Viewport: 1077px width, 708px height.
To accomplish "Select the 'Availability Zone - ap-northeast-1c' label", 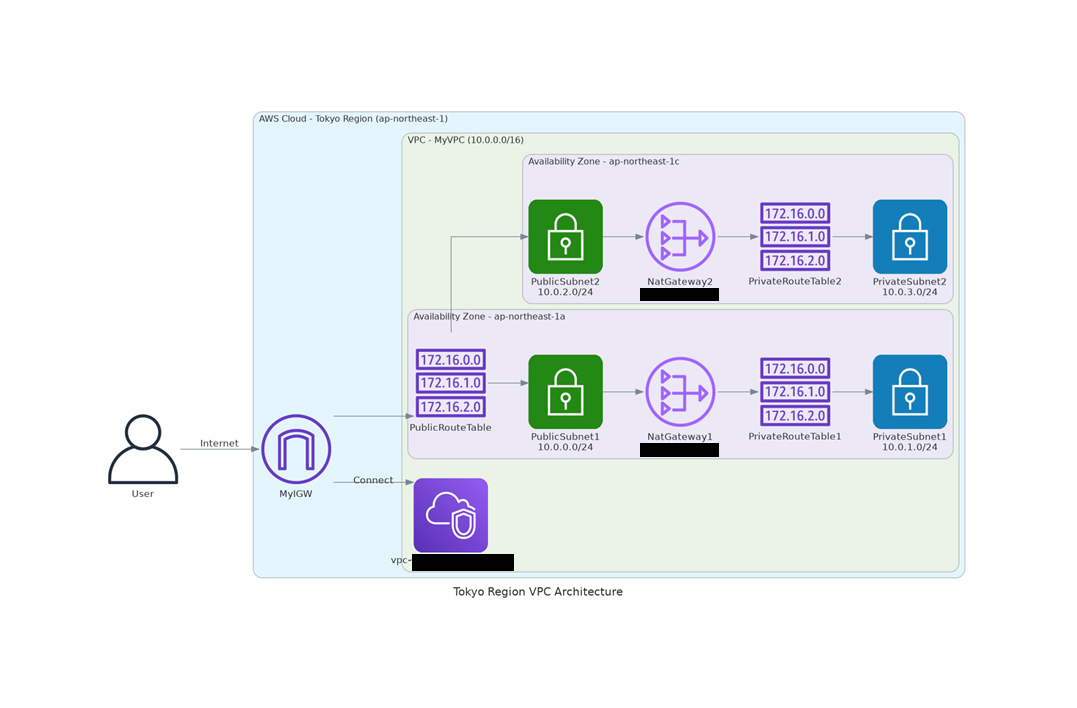I will tap(604, 161).
